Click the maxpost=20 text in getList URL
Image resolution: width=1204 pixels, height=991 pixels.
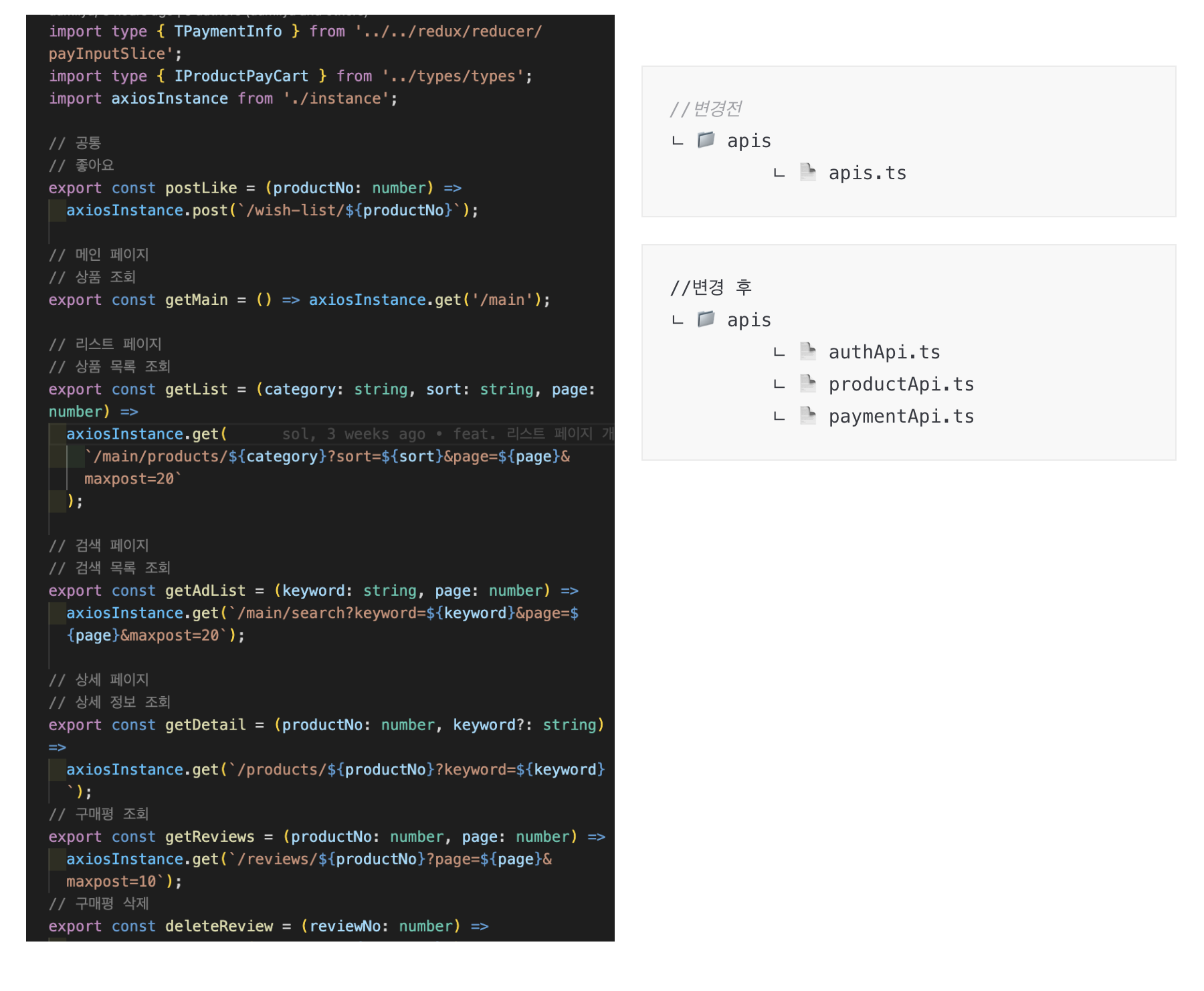[129, 479]
